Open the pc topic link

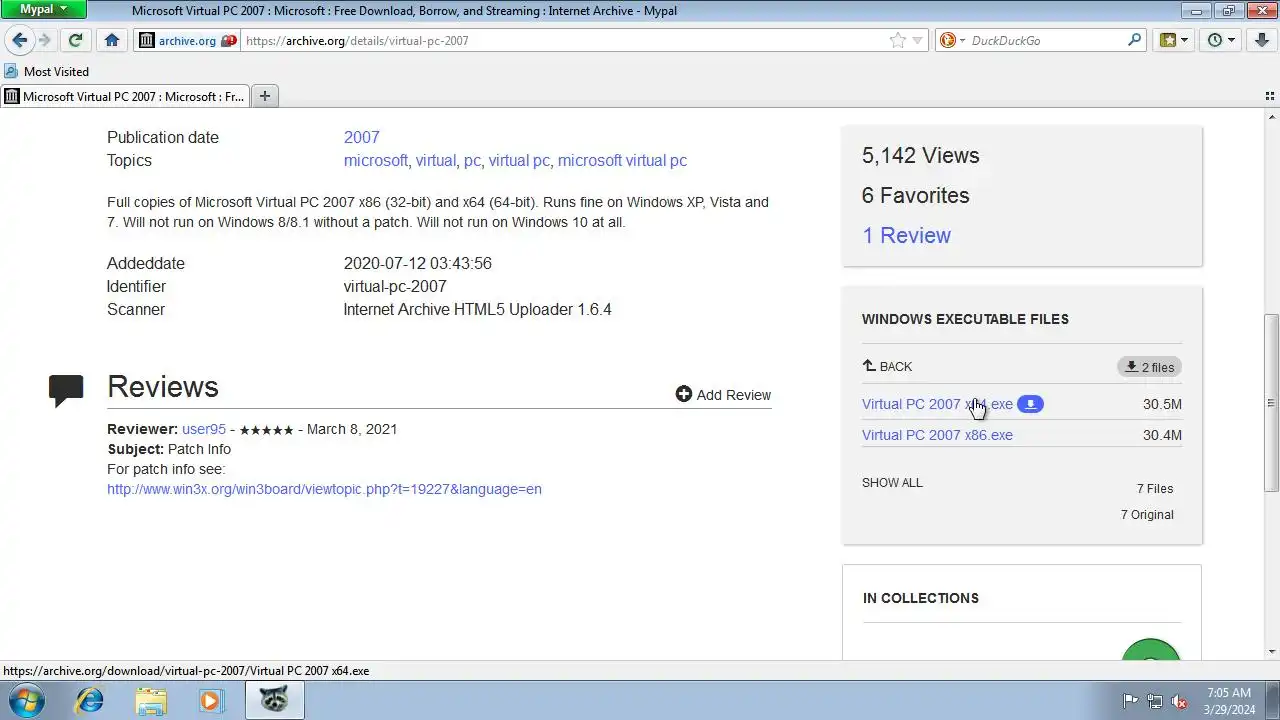[472, 160]
